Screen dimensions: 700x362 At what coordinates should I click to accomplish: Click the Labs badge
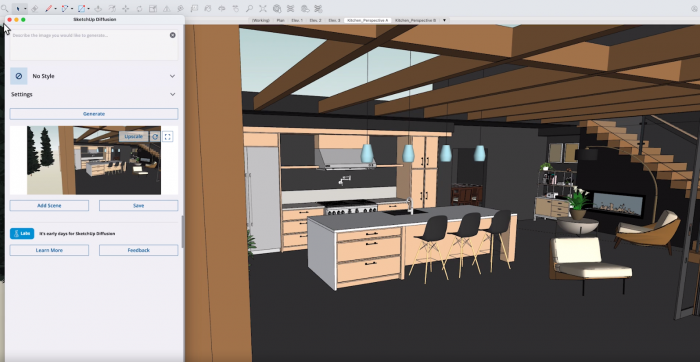point(22,233)
